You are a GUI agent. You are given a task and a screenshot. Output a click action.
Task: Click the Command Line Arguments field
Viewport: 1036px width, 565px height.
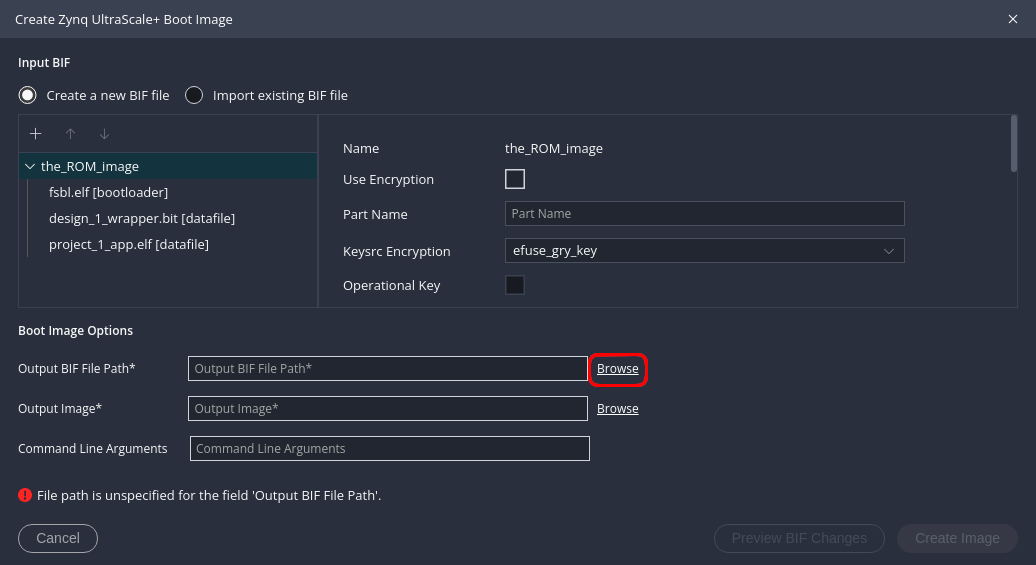pyautogui.click(x=389, y=449)
